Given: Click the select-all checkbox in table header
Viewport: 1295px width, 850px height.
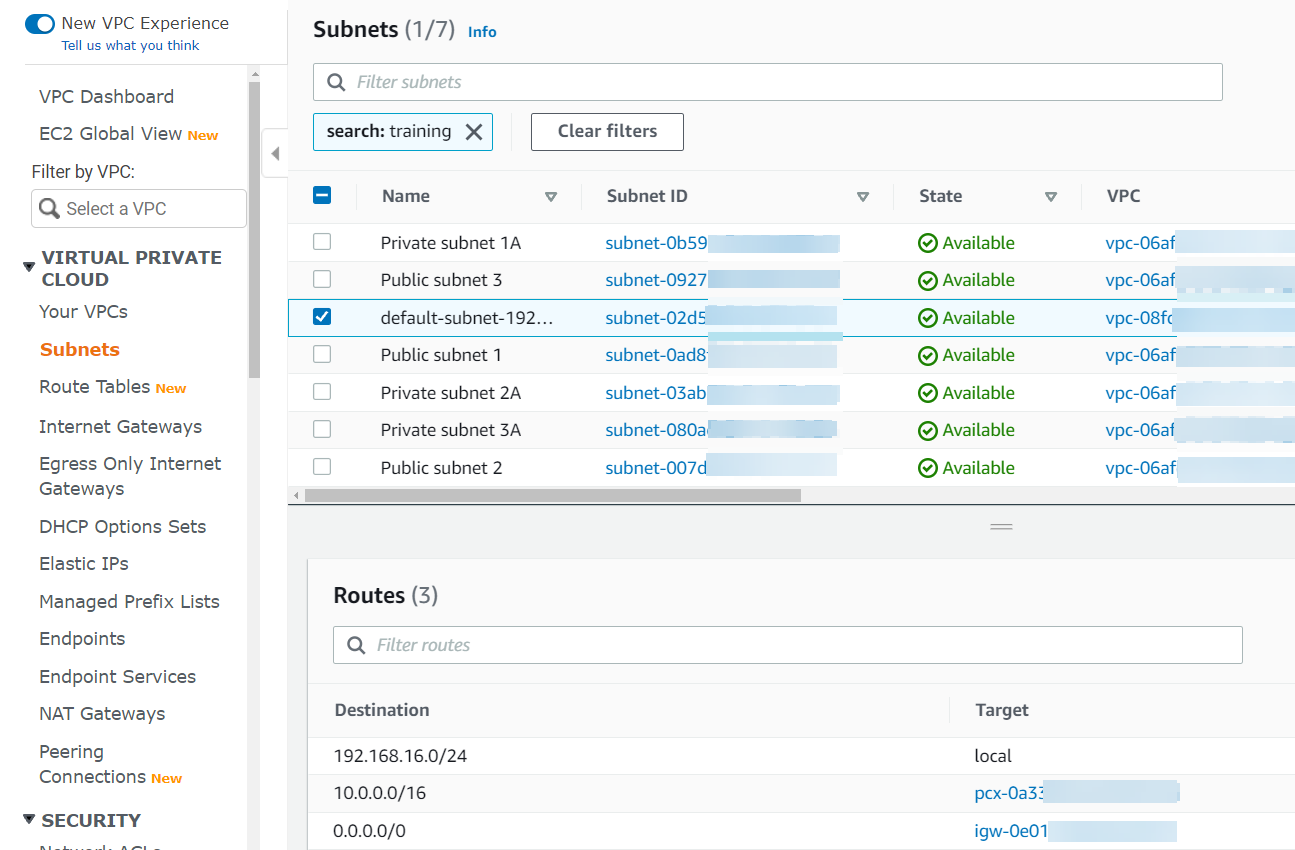Looking at the screenshot, I should click(x=322, y=196).
